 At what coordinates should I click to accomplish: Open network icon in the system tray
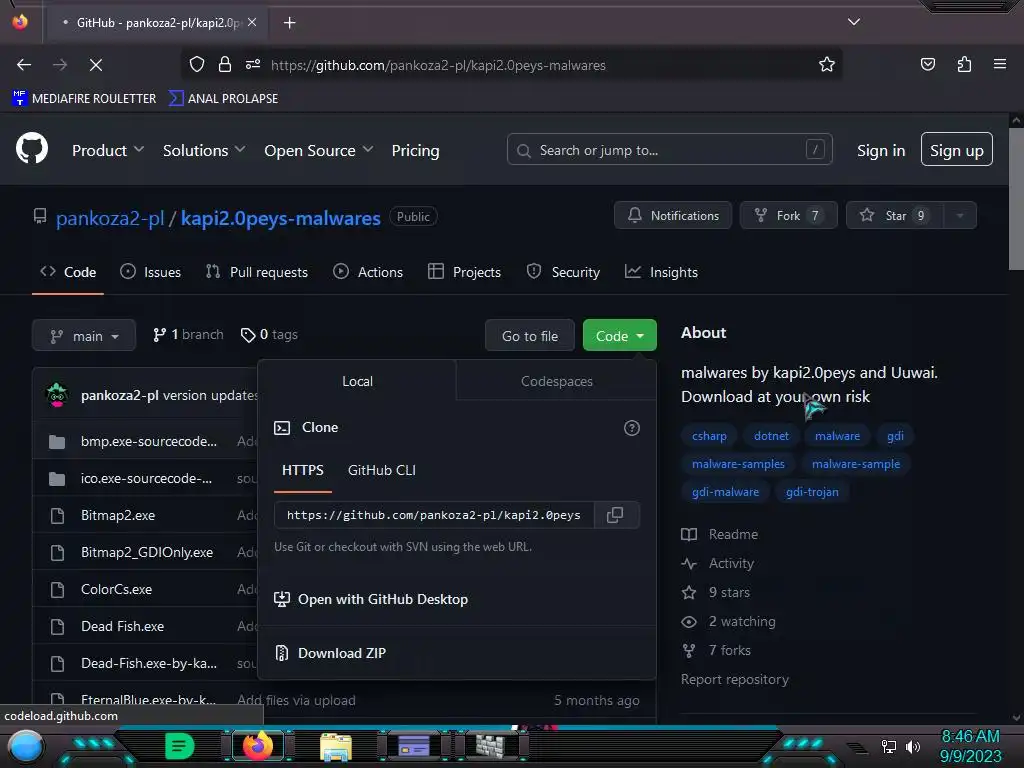[888, 746]
